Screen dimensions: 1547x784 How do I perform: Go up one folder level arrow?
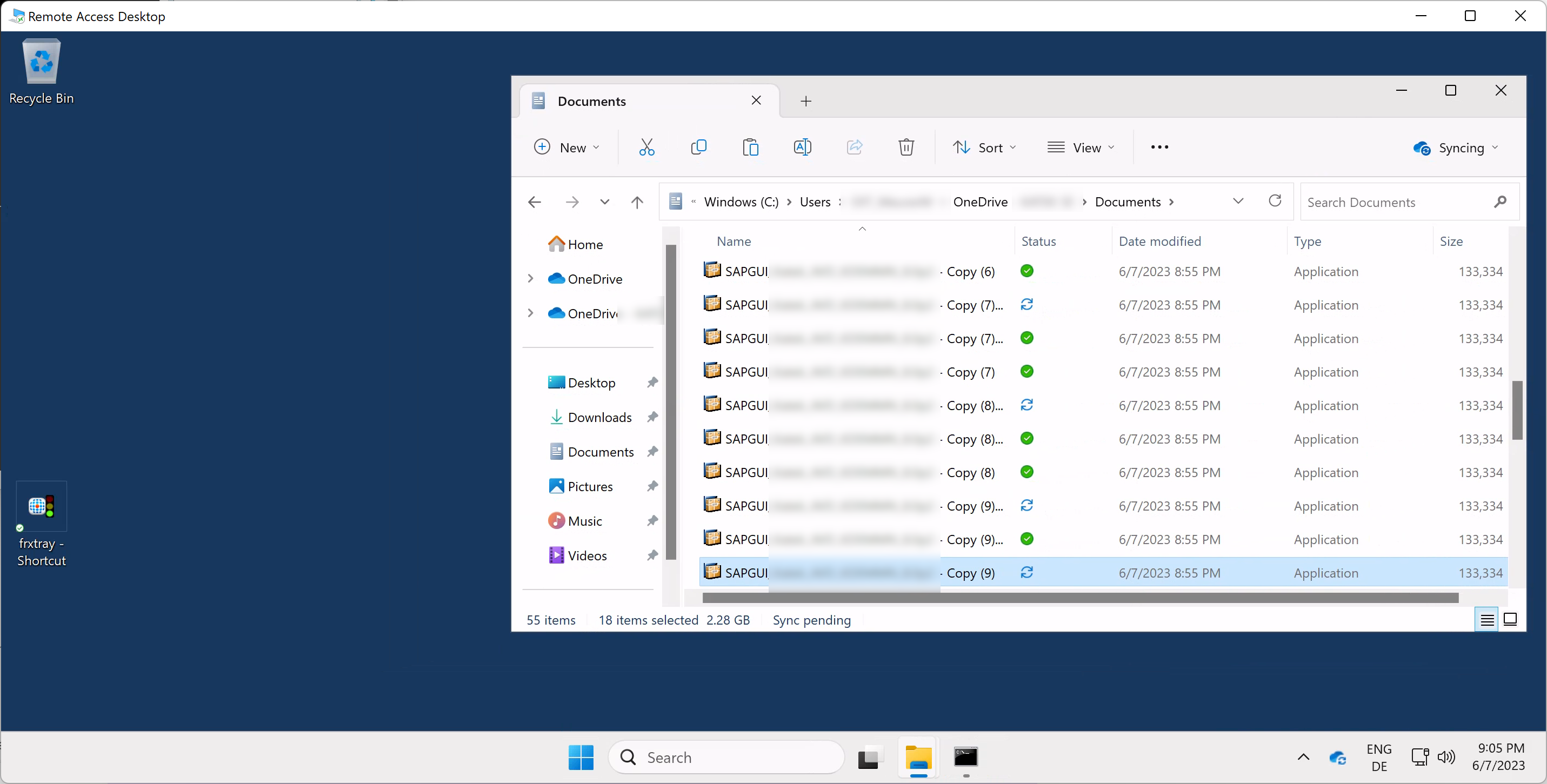[637, 202]
